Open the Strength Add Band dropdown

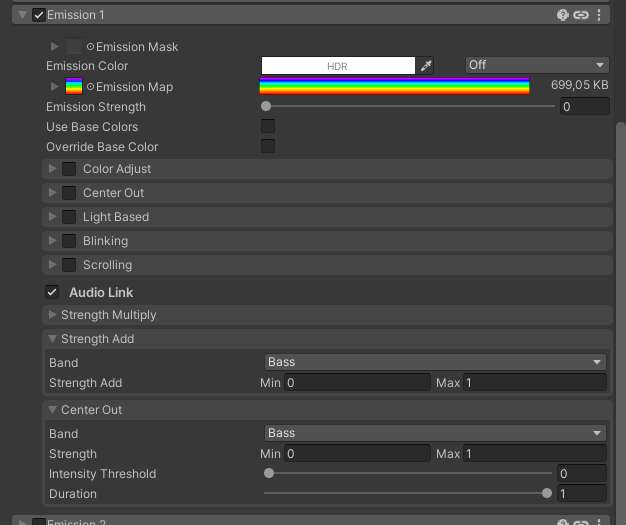435,362
